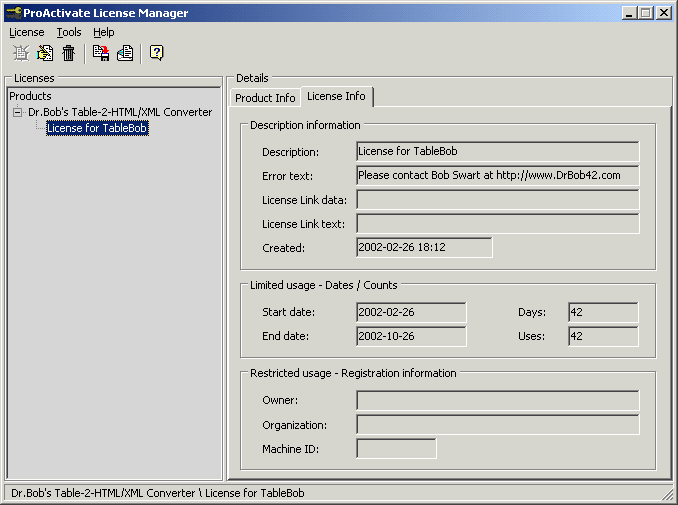Click the status bar path text
The image size is (678, 505).
coord(158,493)
